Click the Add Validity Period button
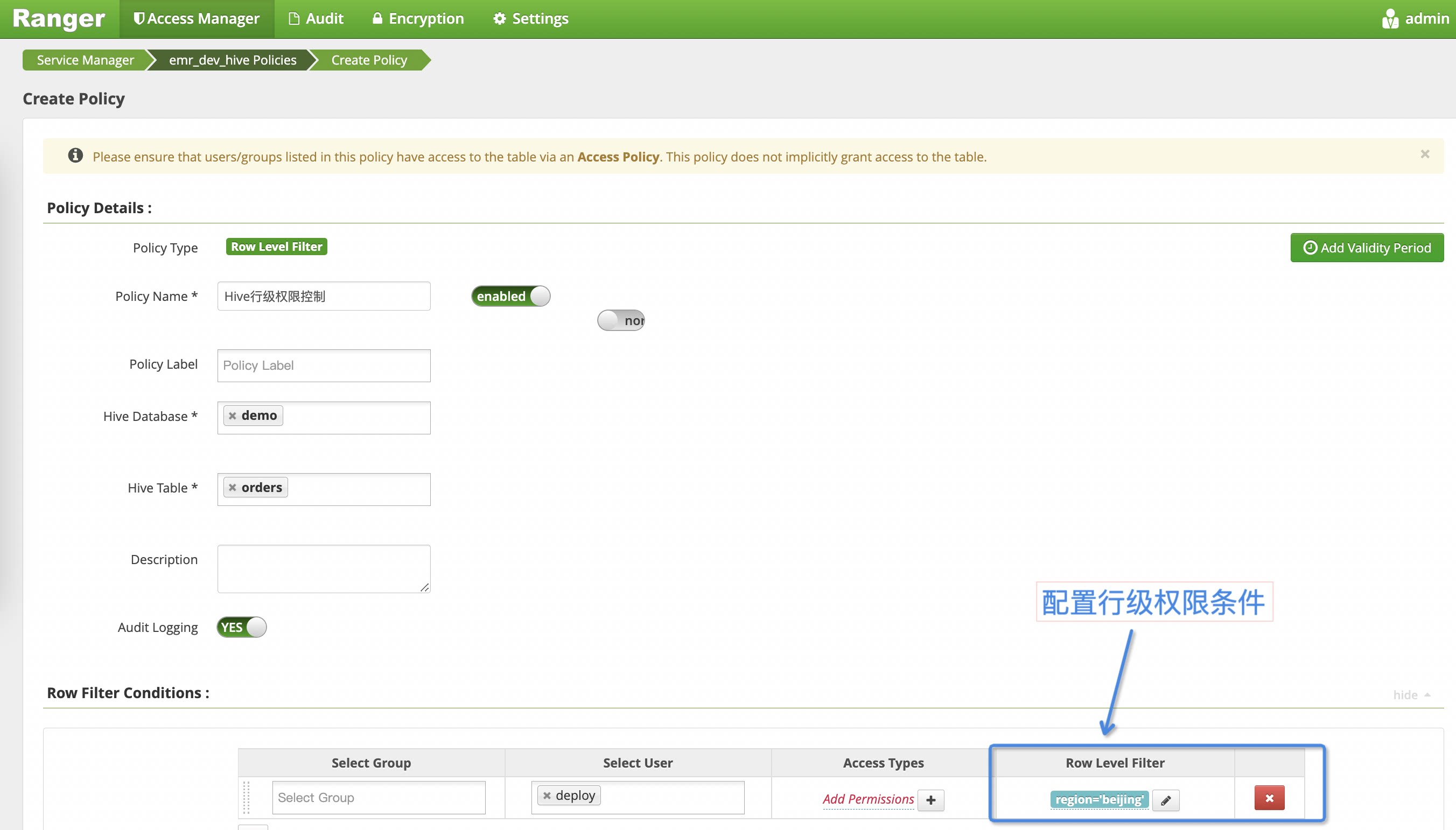1456x830 pixels. [x=1367, y=248]
